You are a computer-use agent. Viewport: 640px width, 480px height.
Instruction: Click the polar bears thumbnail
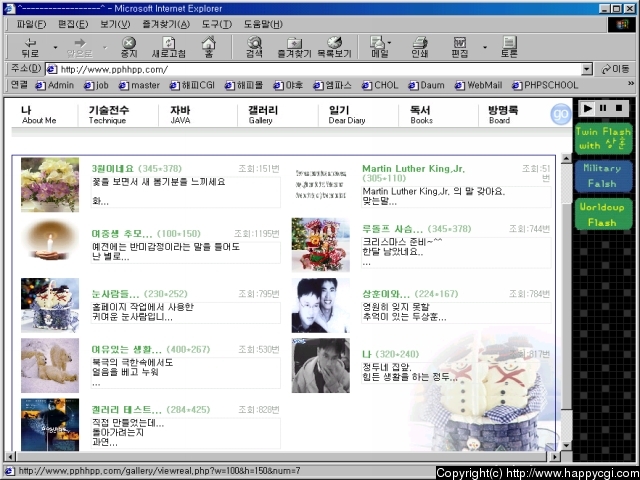point(50,365)
